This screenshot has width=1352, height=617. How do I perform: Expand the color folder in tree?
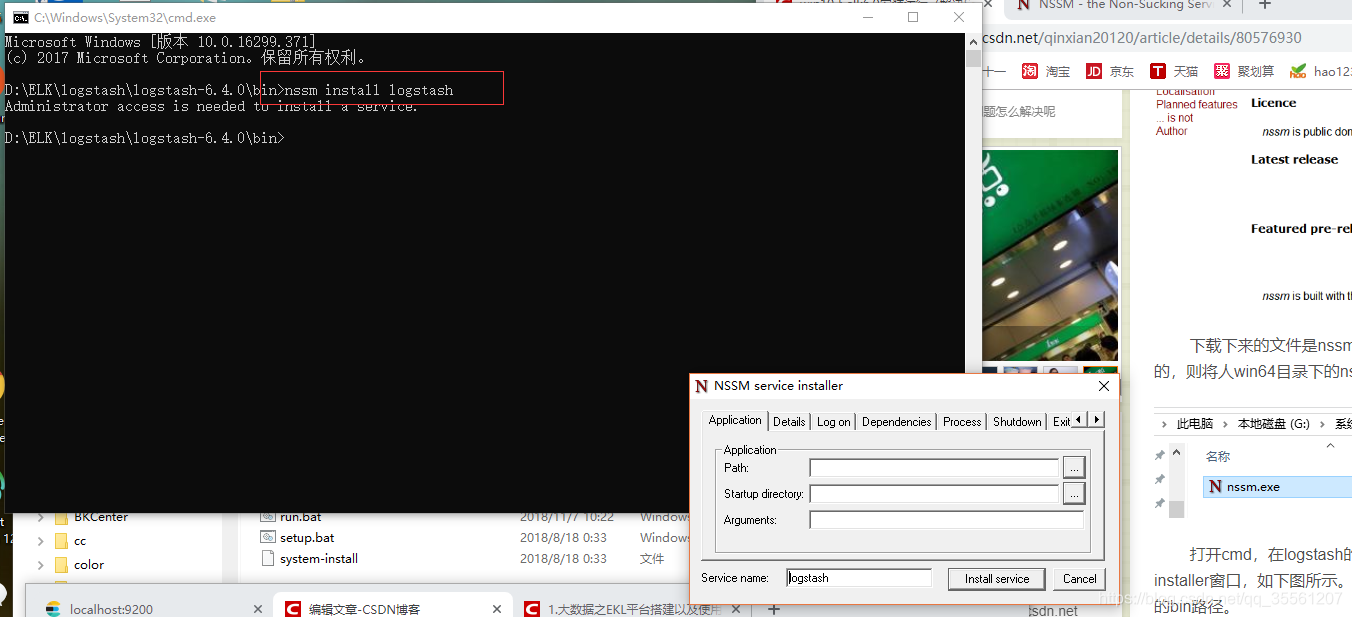pyautogui.click(x=40, y=565)
